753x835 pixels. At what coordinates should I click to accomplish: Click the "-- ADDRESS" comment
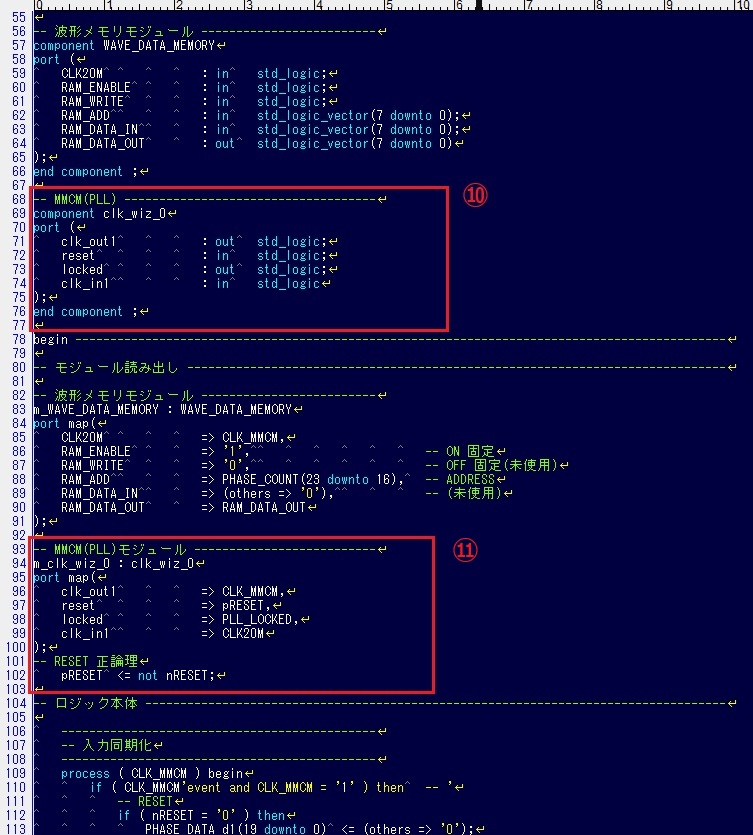462,479
